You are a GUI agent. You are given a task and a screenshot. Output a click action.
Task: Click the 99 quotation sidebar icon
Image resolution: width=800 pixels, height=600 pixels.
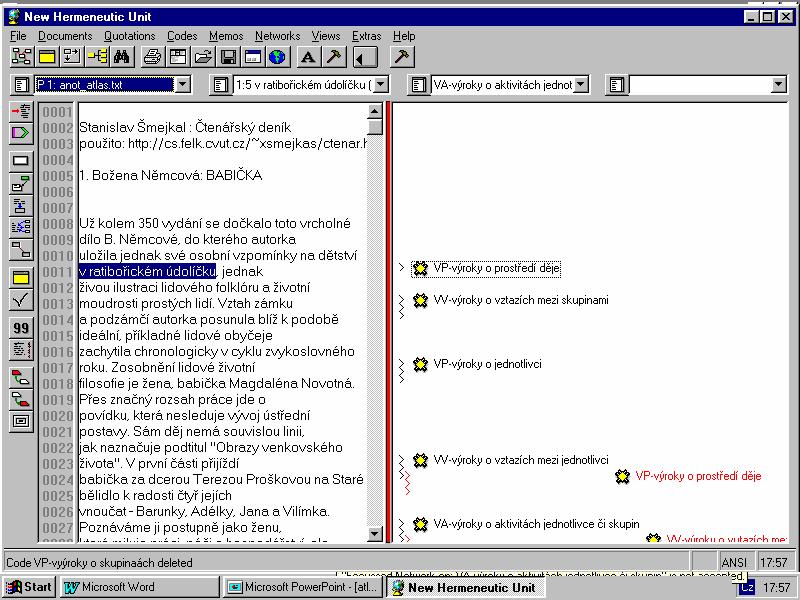click(x=21, y=328)
